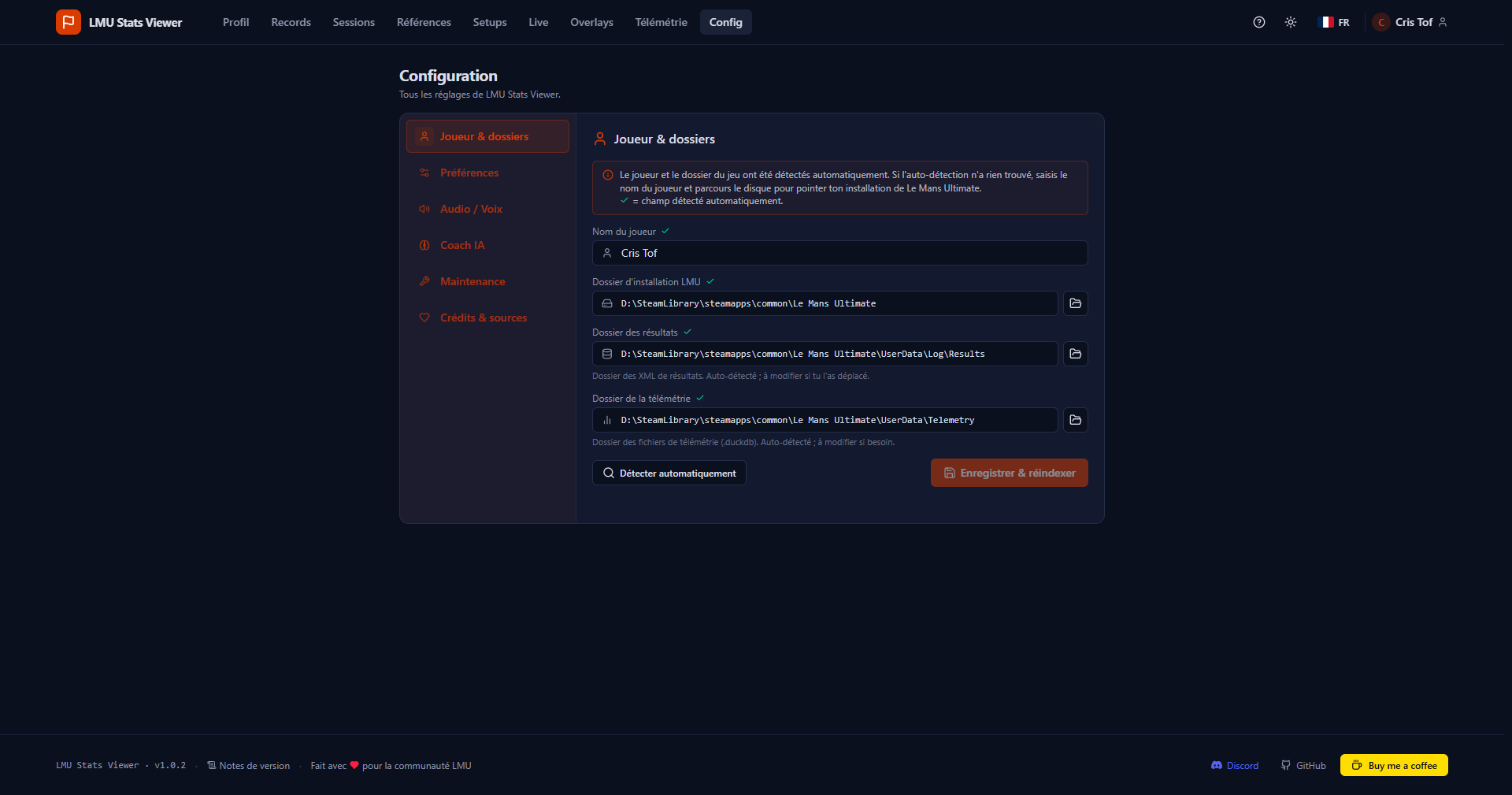Click the Coach IA brain icon
The image size is (1512, 795).
[x=424, y=245]
